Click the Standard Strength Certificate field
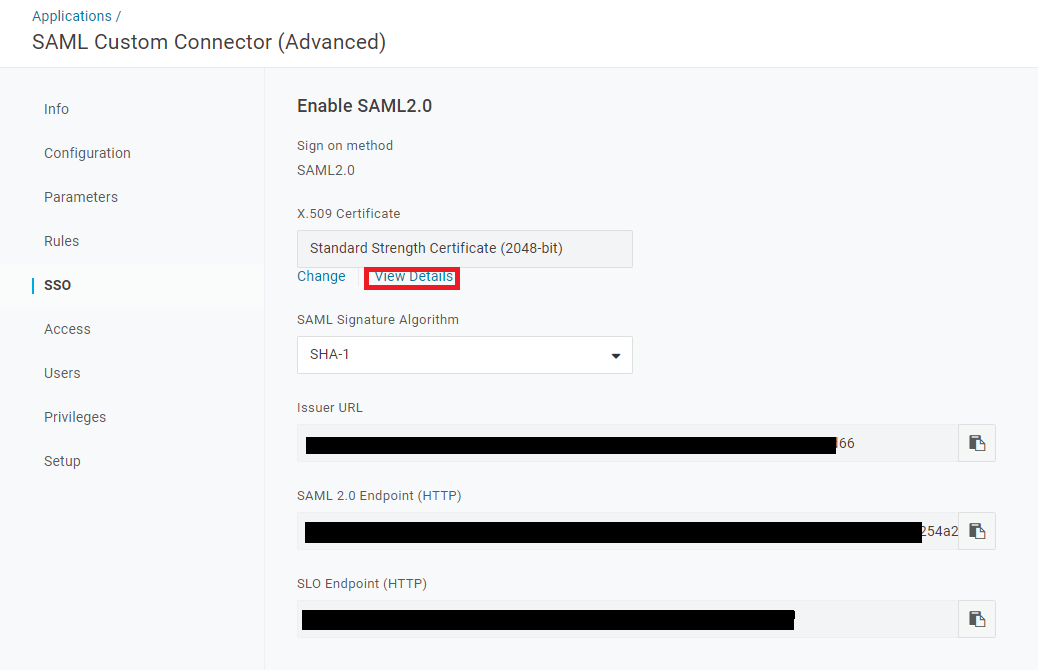Image resolution: width=1038 pixels, height=670 pixels. point(464,248)
